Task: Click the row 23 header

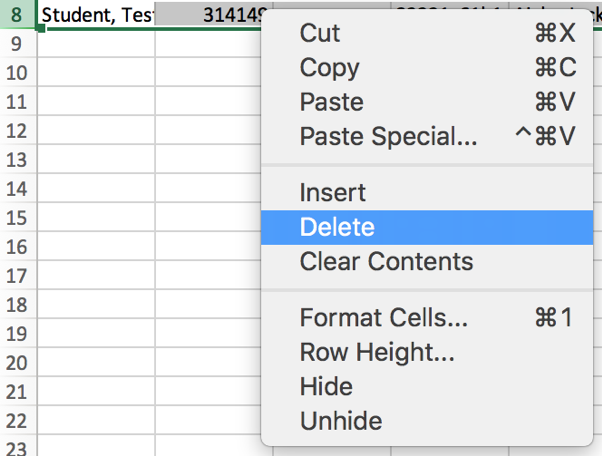Action: click(x=16, y=448)
